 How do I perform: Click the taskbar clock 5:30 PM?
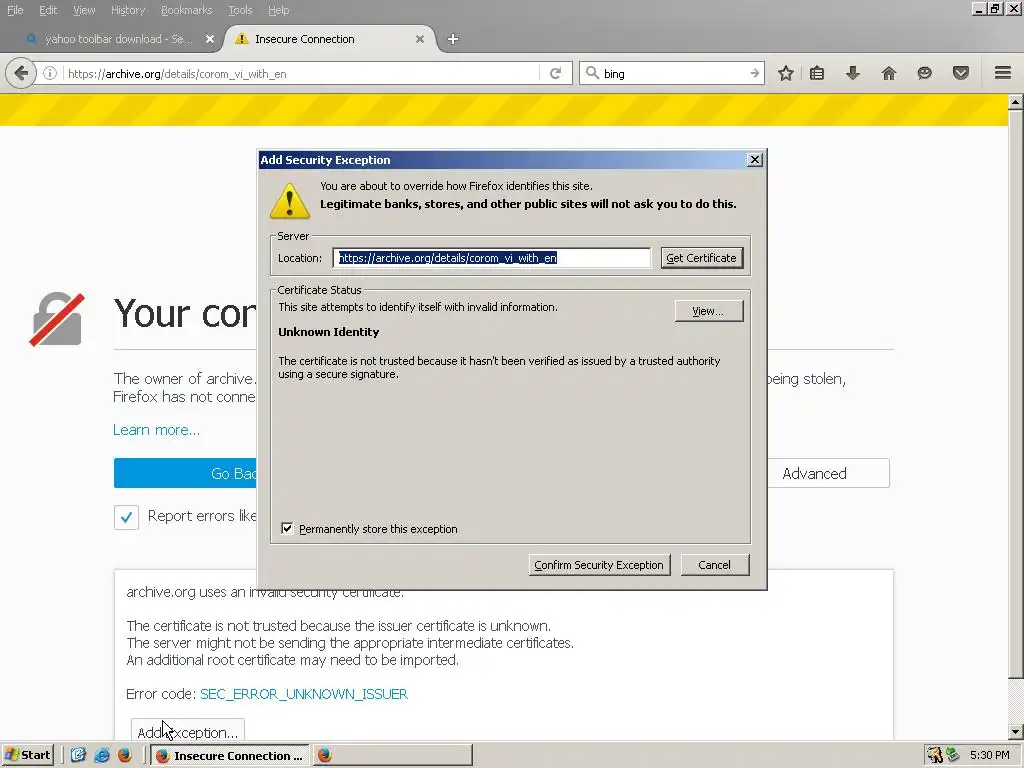click(x=989, y=755)
